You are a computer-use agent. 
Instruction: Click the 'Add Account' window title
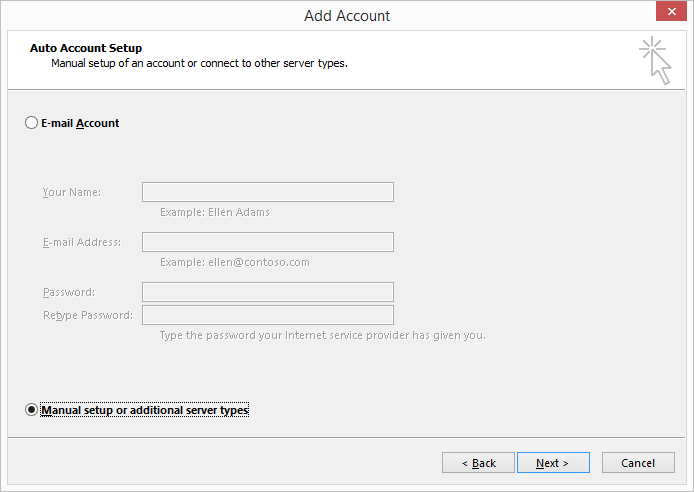(x=347, y=16)
